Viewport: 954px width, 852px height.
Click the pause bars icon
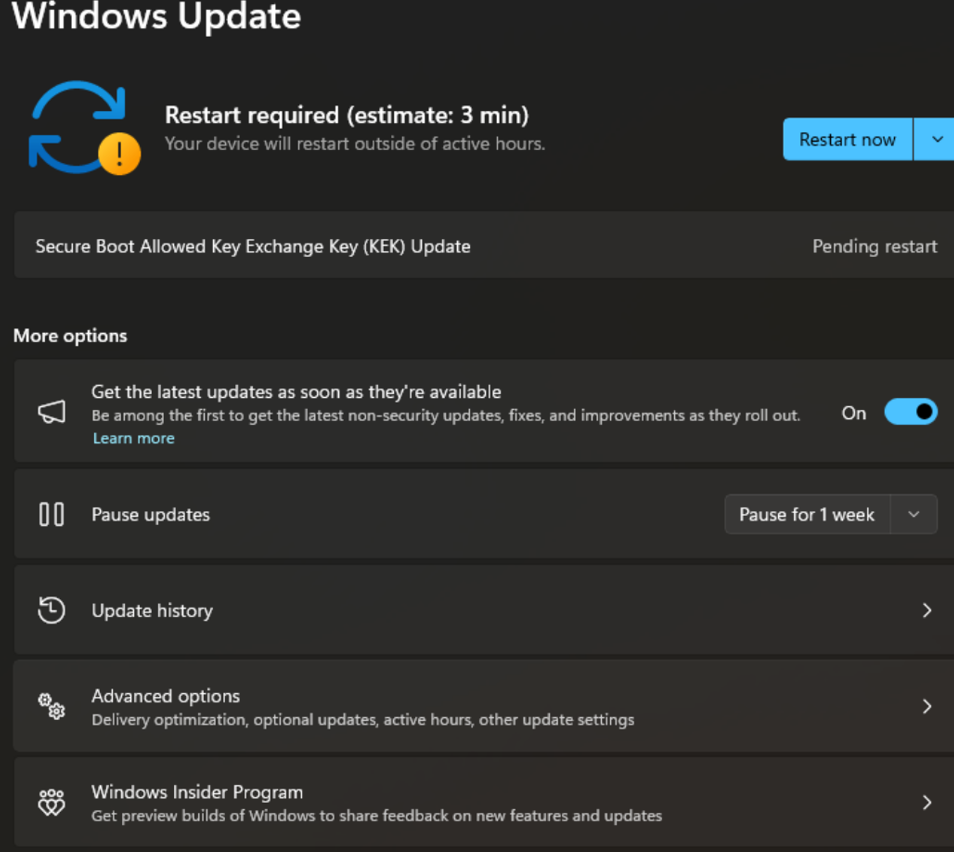(x=52, y=514)
